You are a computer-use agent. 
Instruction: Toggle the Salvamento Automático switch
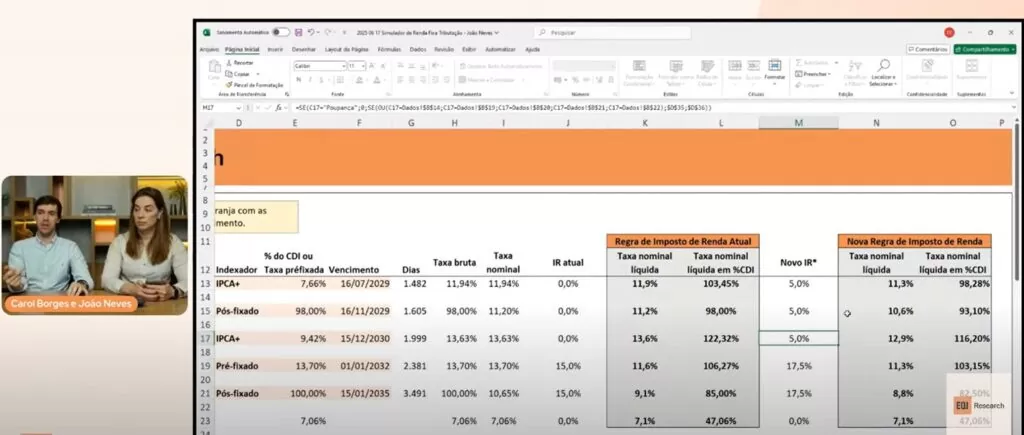click(281, 32)
